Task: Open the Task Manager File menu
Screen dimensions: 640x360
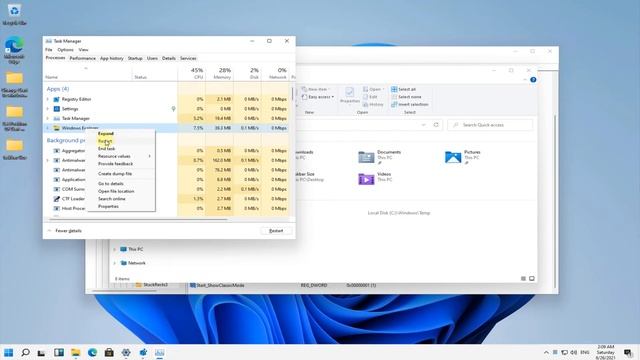Action: (49, 49)
